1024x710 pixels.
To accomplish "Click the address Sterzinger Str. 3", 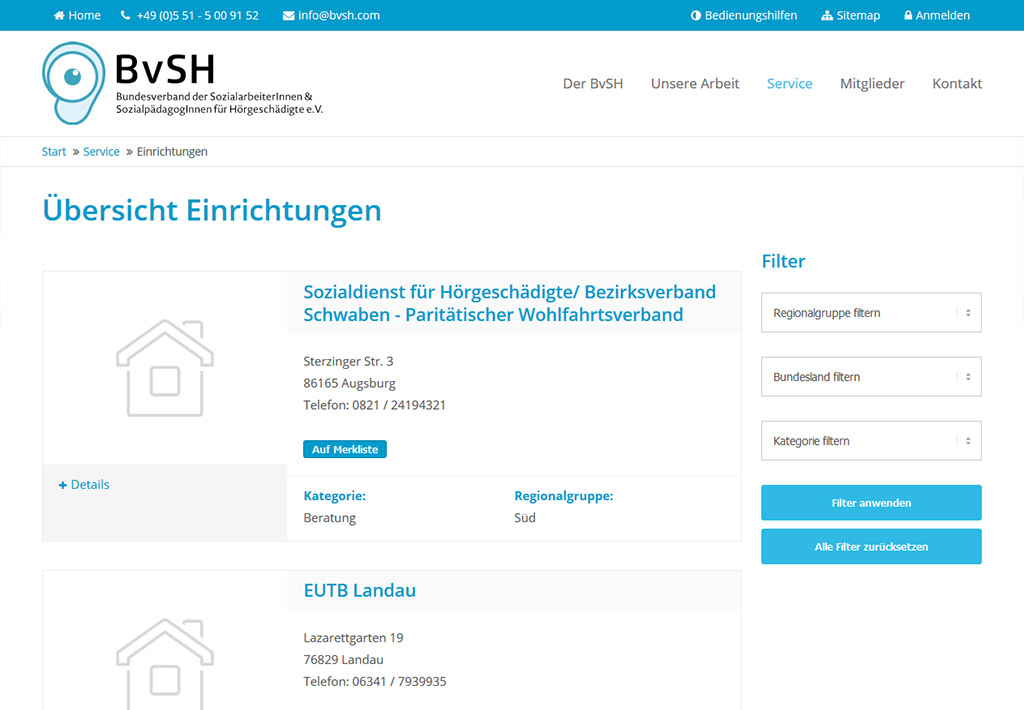I will [x=348, y=361].
